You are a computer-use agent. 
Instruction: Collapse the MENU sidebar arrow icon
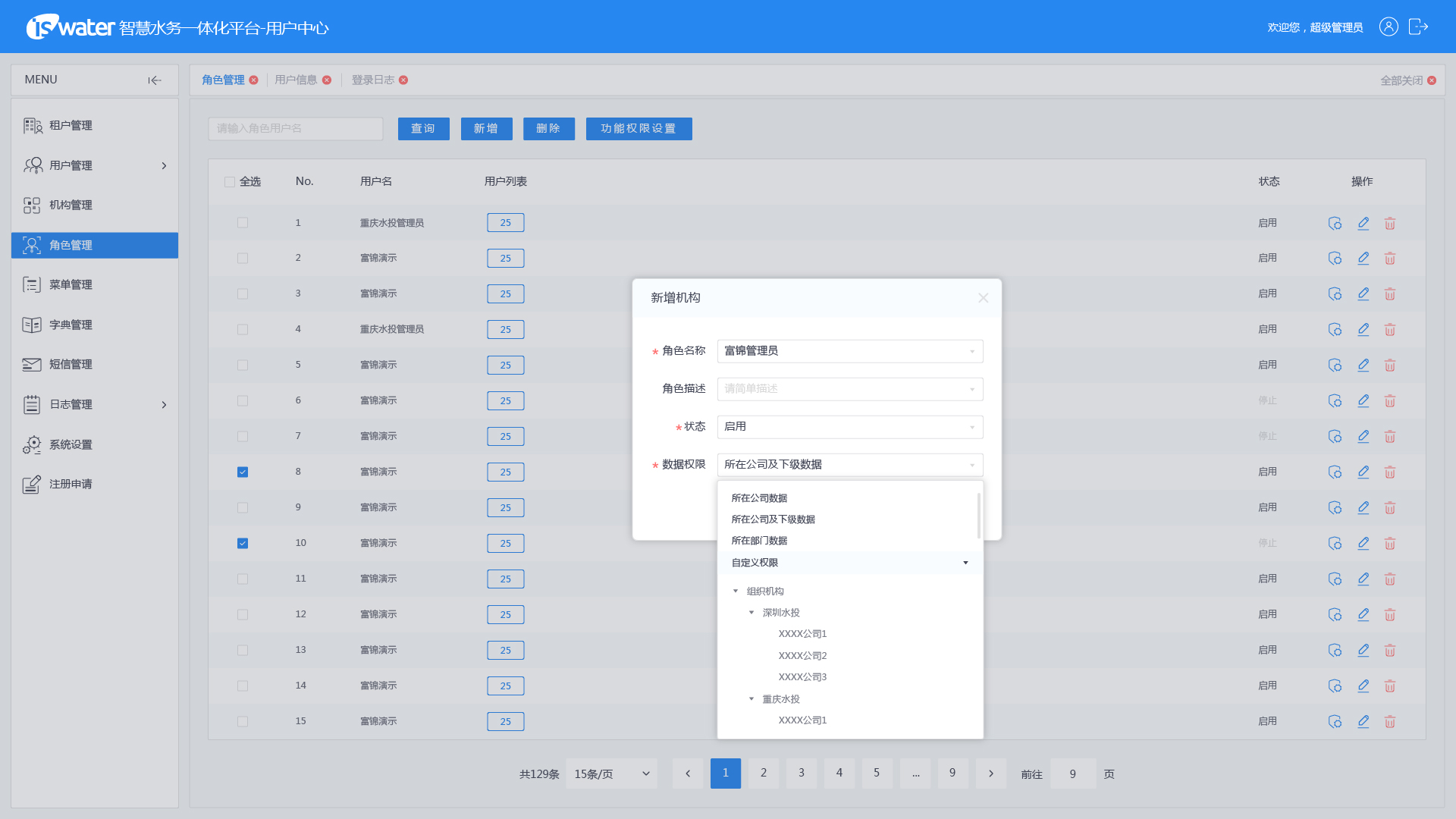pos(155,80)
